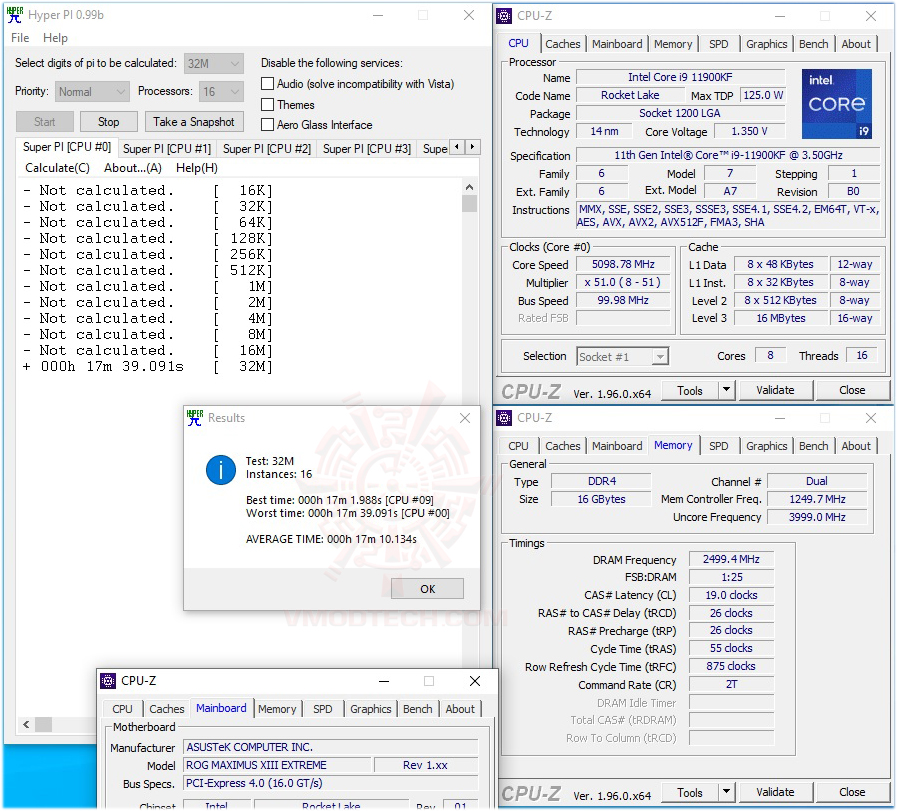Click Core Speed value 5098.78 MHz
This screenshot has width=897, height=811.
tap(623, 264)
